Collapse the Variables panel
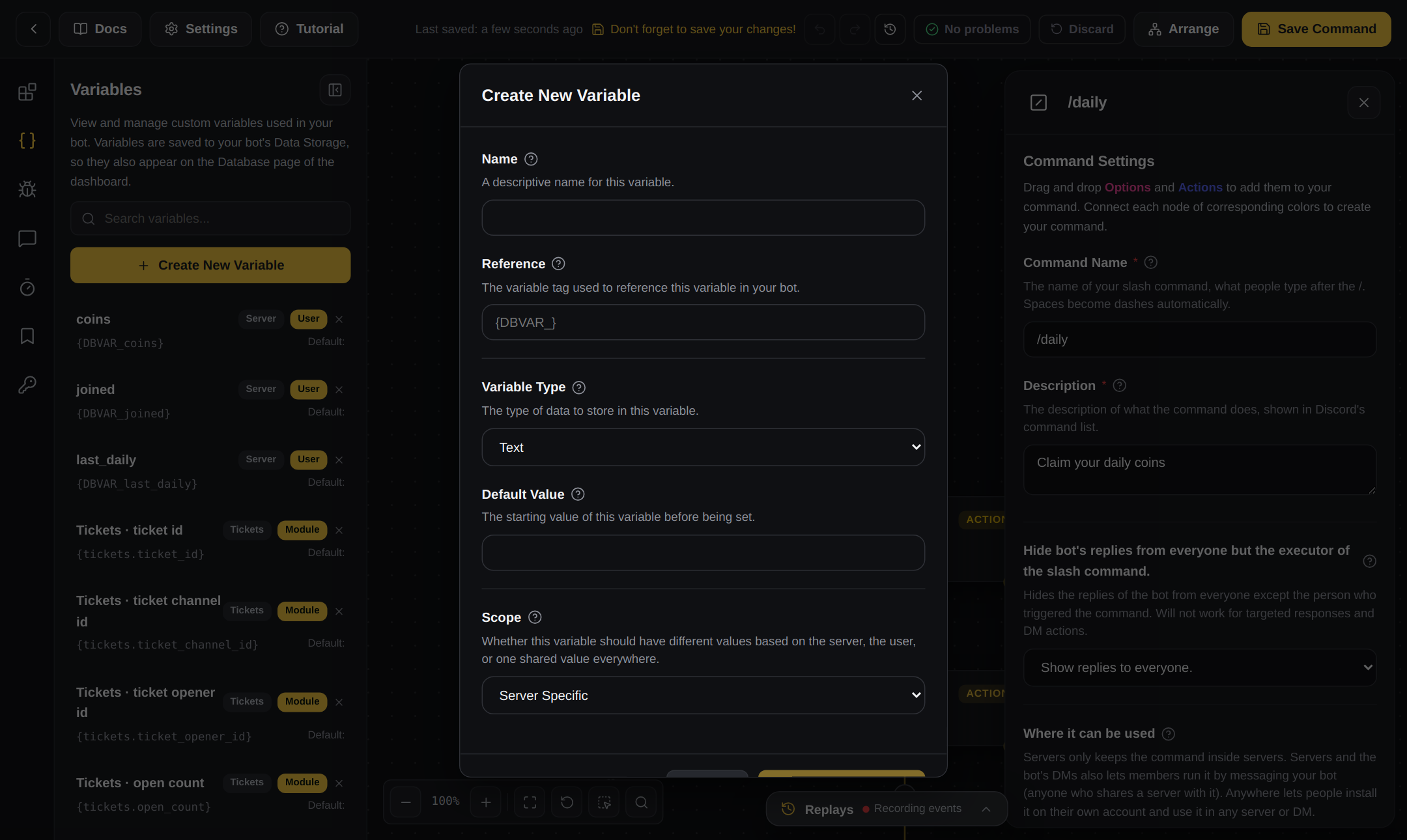 click(x=335, y=90)
